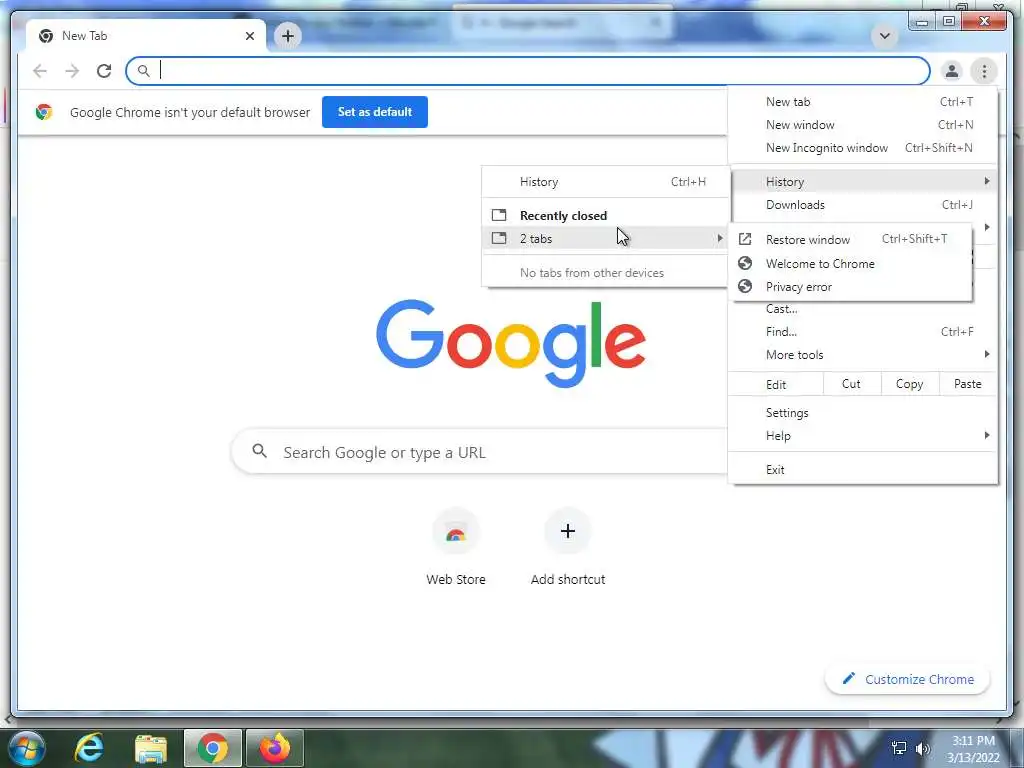
Task: Select Settings in the Chrome menu
Action: 863,413
